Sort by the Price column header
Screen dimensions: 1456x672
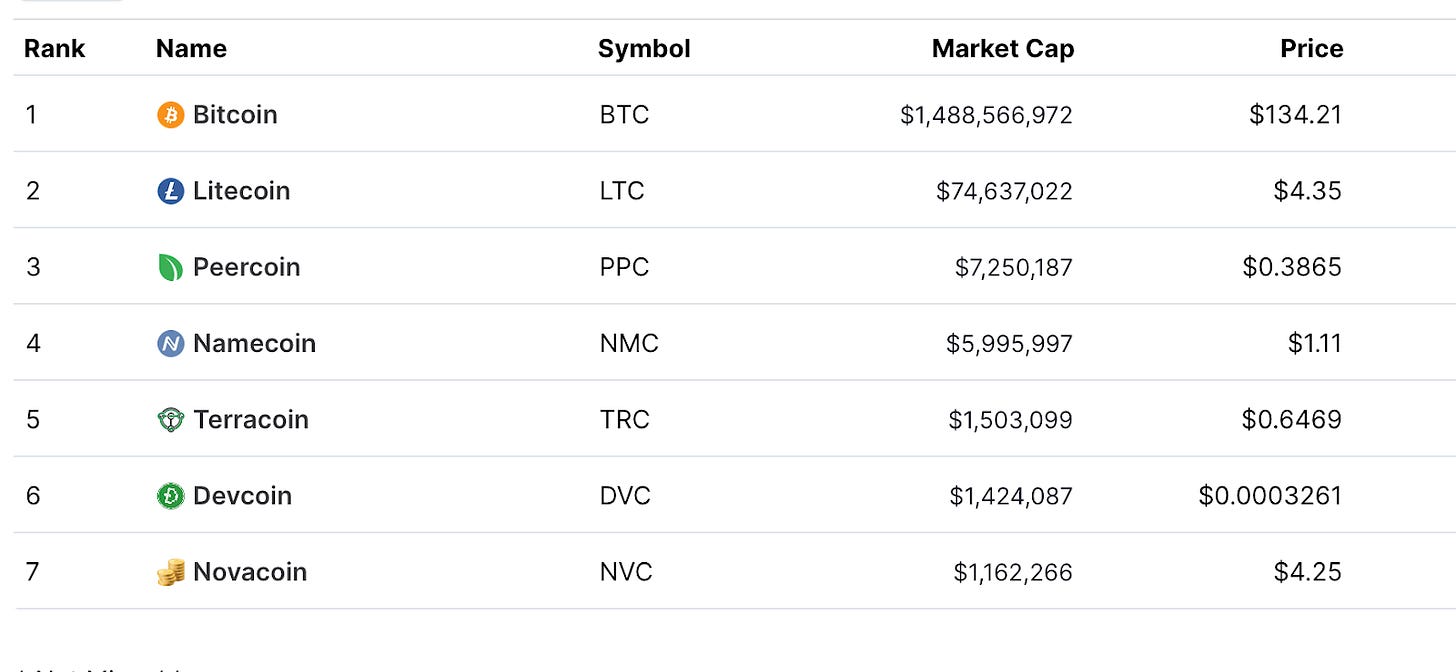click(1311, 49)
